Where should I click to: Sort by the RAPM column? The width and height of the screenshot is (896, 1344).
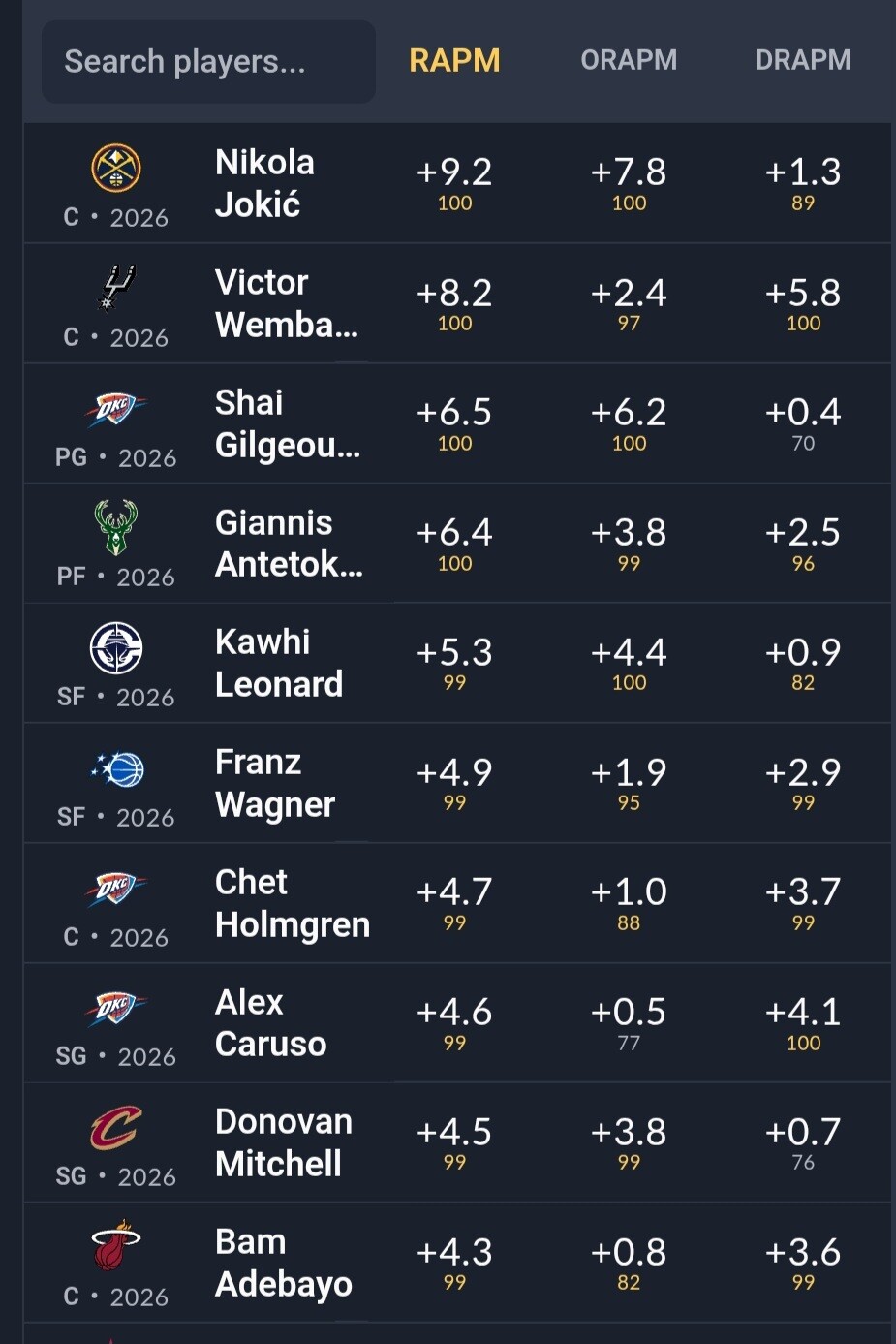point(454,61)
